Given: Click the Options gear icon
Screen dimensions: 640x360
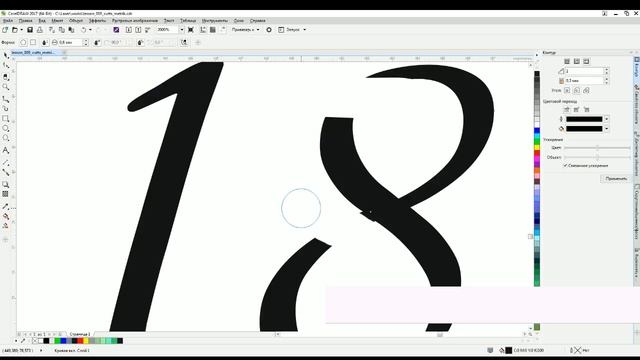Looking at the screenshot, I should 269,30.
